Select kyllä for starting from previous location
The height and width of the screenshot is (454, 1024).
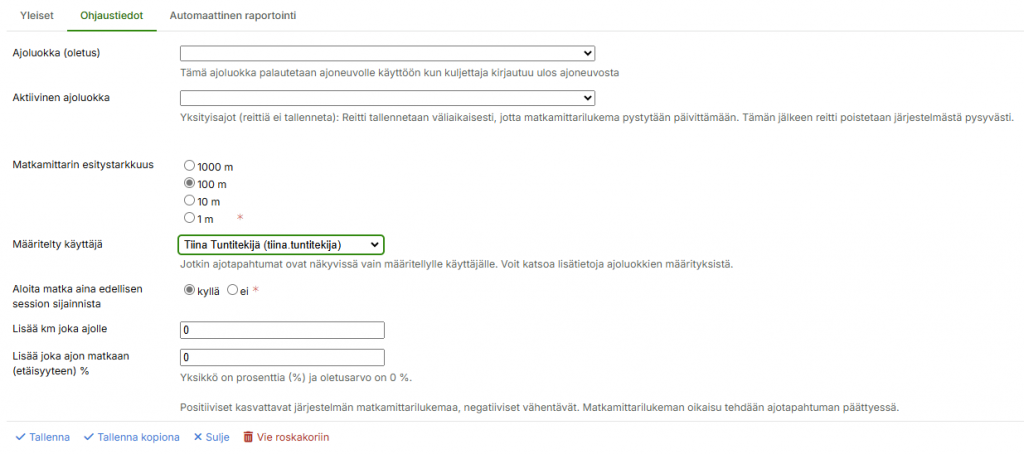pyautogui.click(x=190, y=290)
